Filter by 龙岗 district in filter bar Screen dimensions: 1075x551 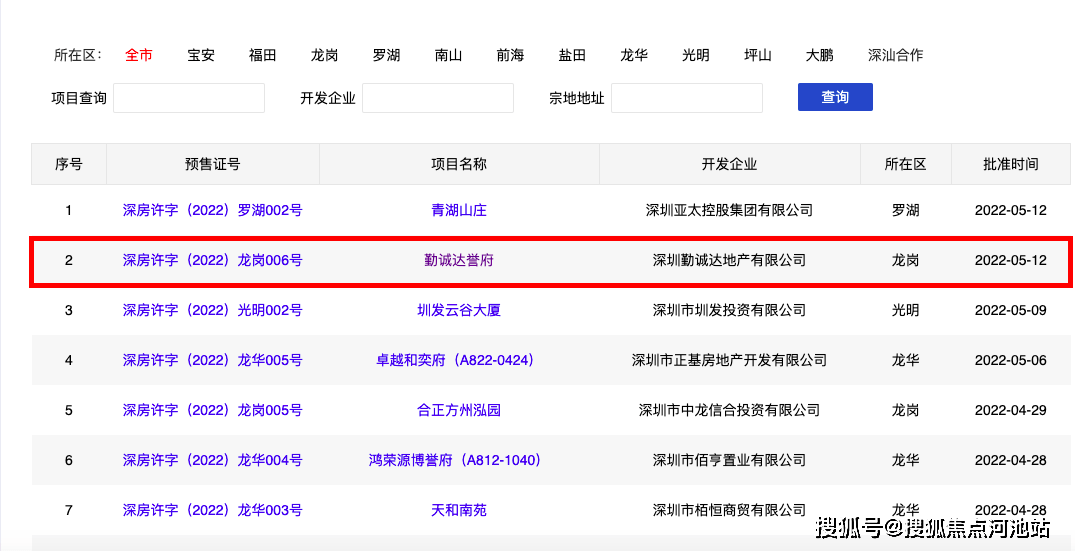pyautogui.click(x=324, y=55)
